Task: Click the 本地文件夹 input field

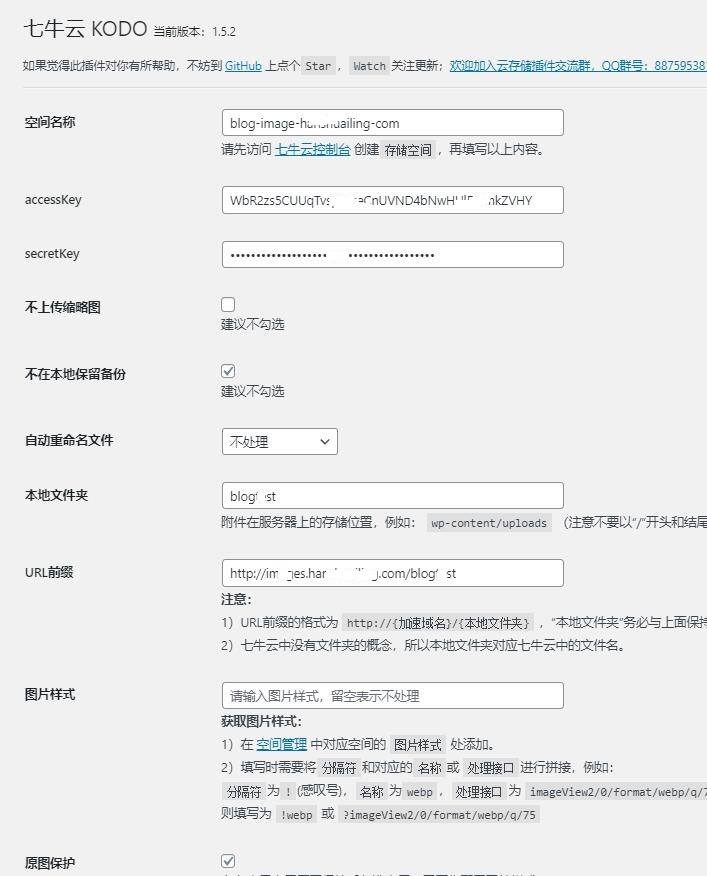Action: [x=392, y=496]
